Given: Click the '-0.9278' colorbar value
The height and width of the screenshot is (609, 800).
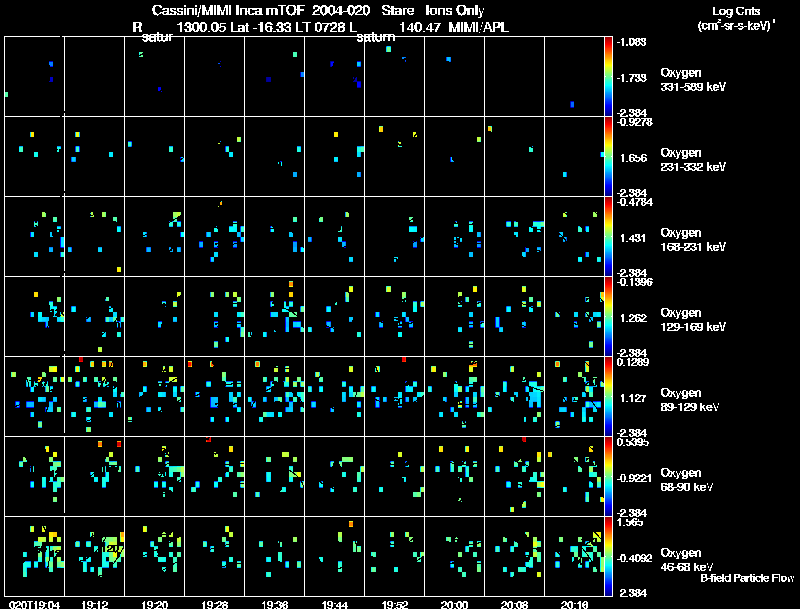Looking at the screenshot, I should pyautogui.click(x=635, y=122).
